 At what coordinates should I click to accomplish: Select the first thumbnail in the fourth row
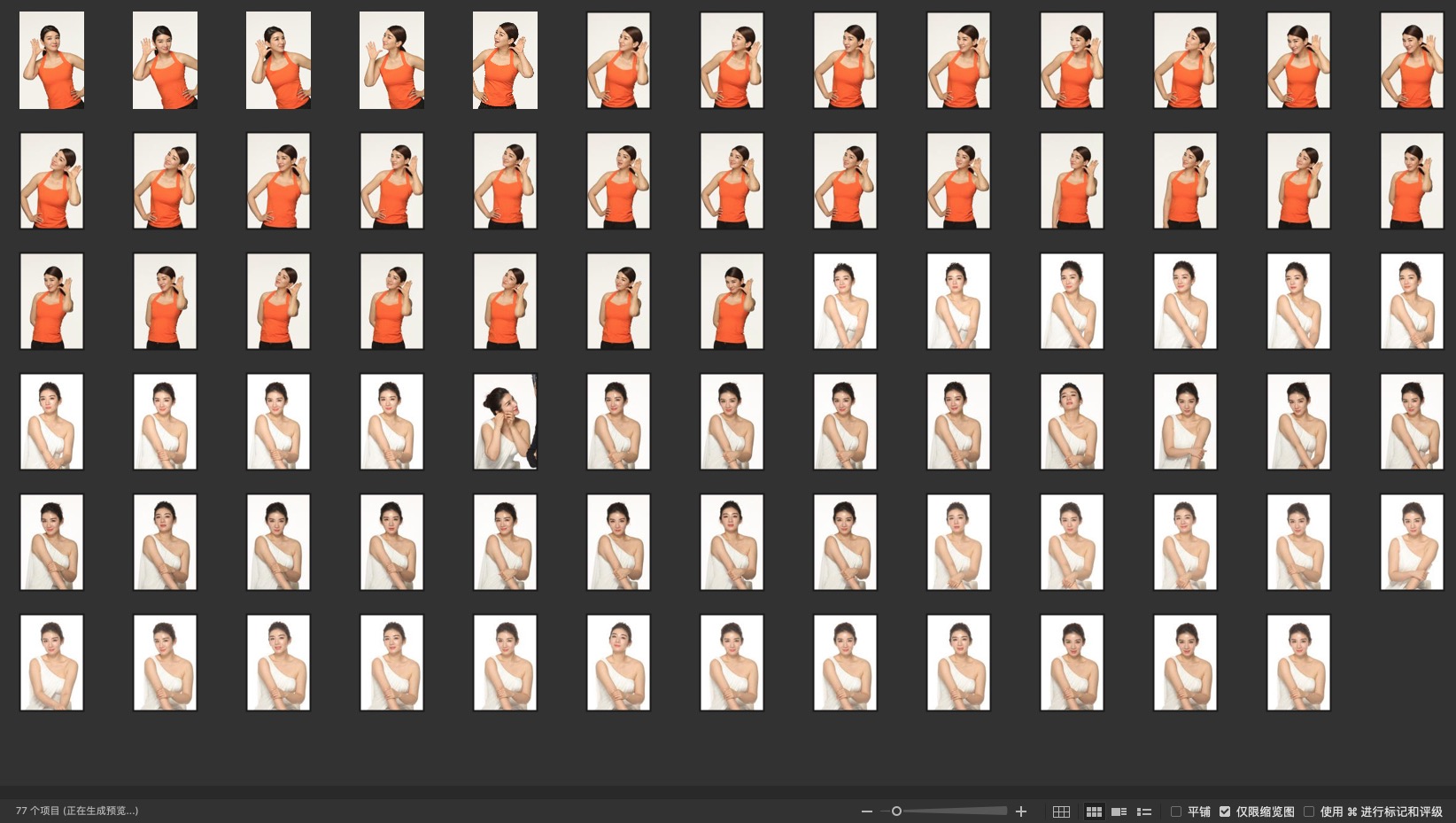click(51, 422)
